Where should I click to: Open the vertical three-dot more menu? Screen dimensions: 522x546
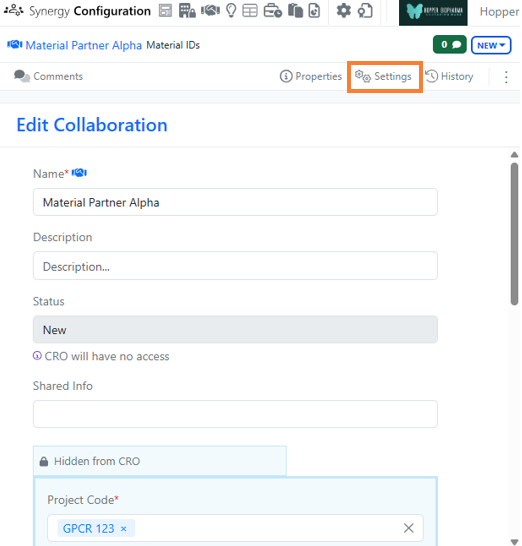(506, 77)
